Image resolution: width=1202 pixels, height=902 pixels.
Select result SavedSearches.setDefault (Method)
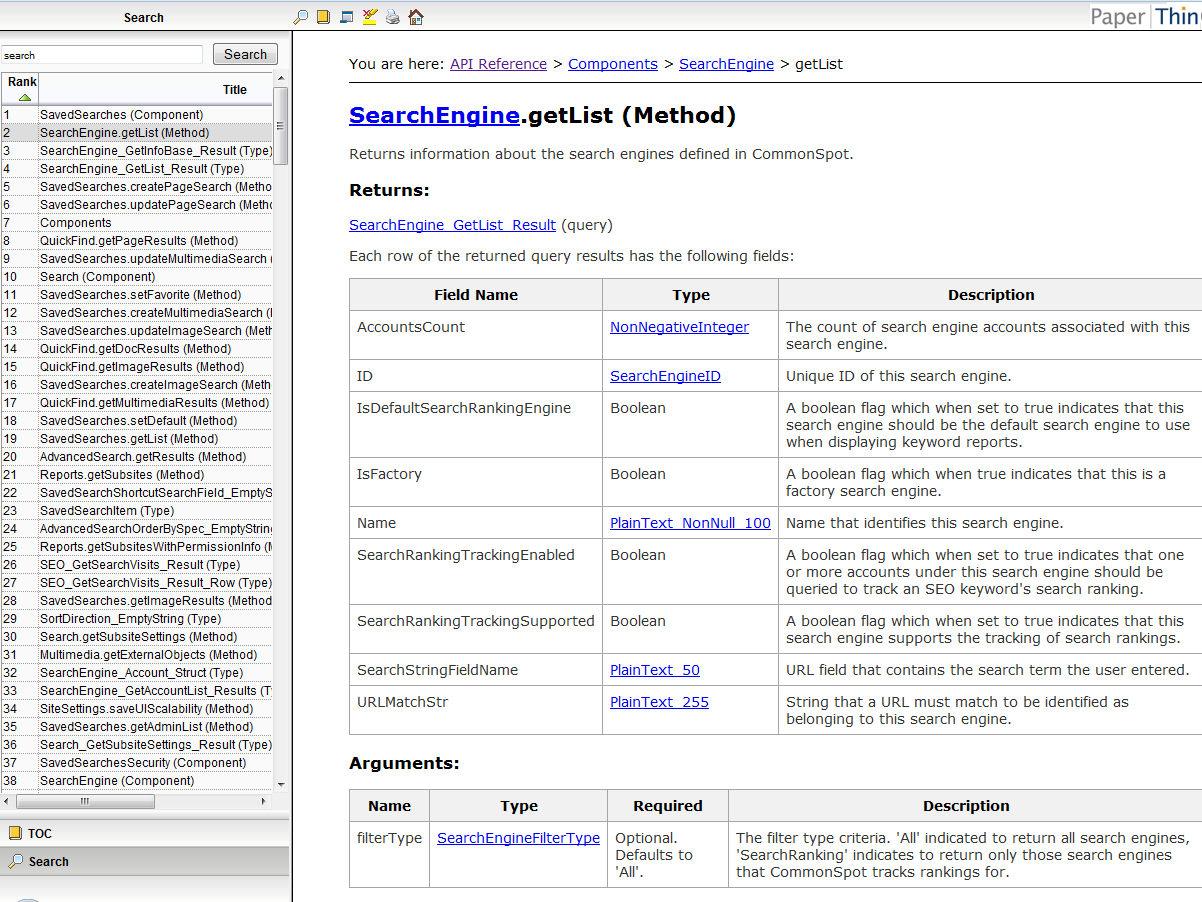point(136,421)
